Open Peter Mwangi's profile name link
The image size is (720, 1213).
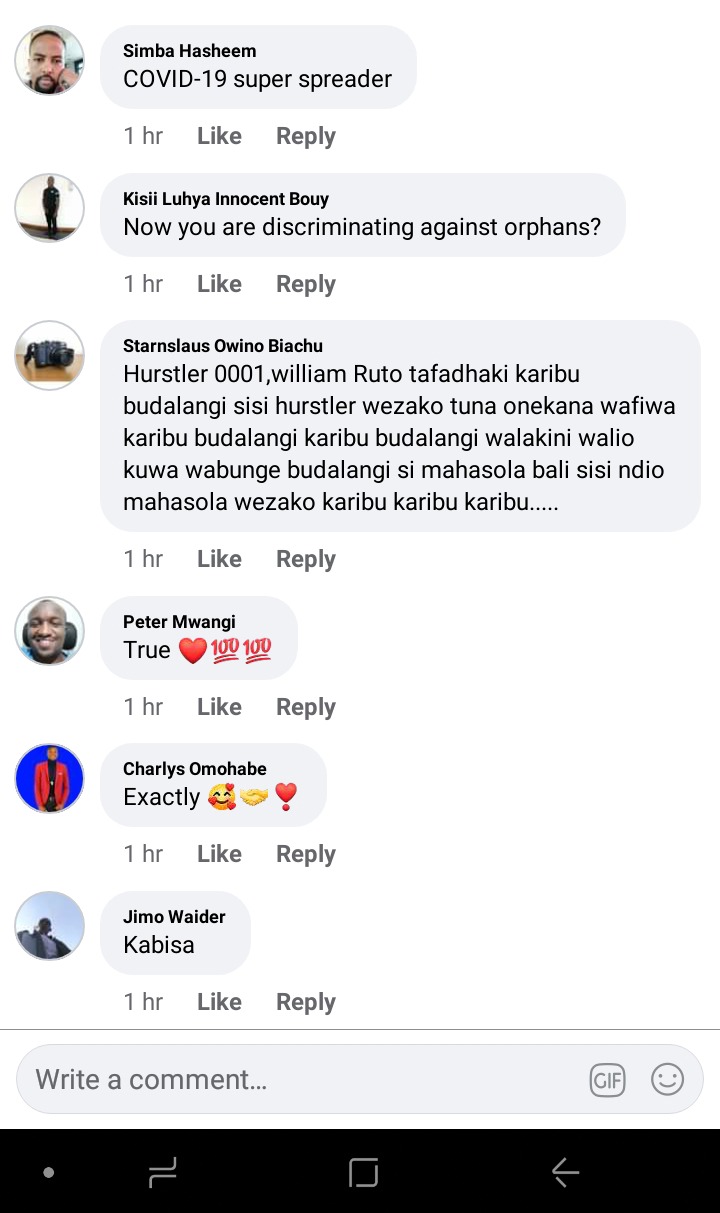coord(179,622)
